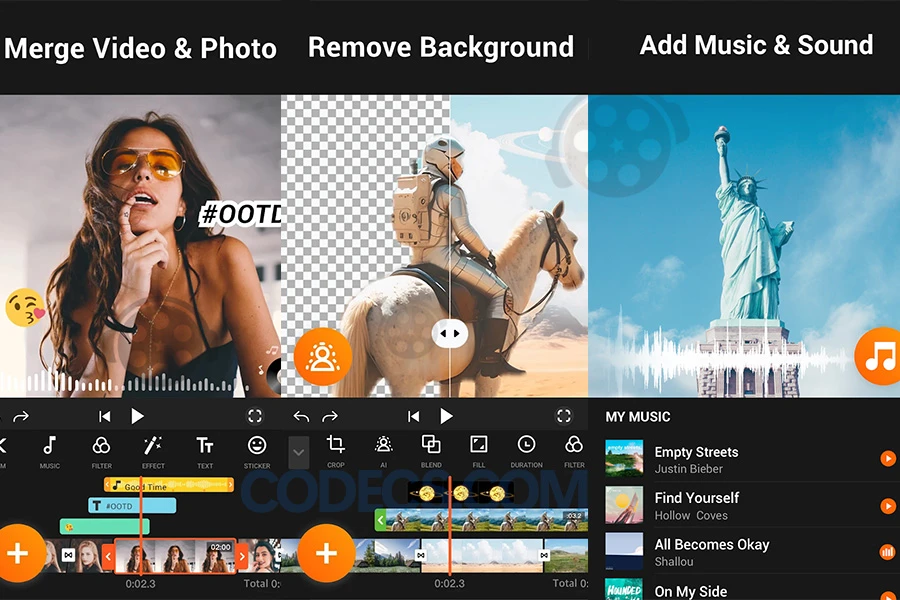Play the Find Yourself song
900x600 pixels.
point(887,506)
